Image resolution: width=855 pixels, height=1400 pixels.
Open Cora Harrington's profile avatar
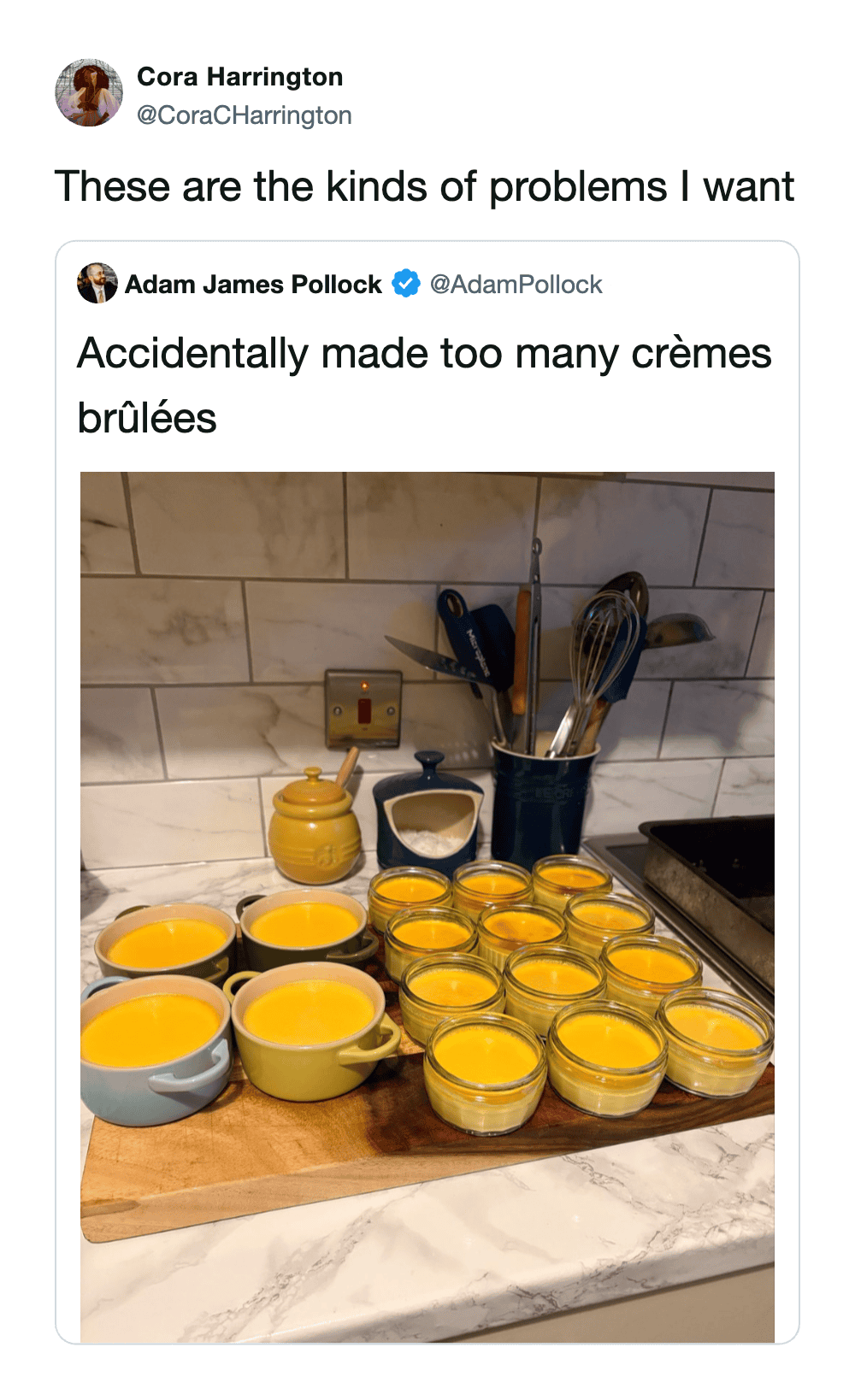point(89,92)
